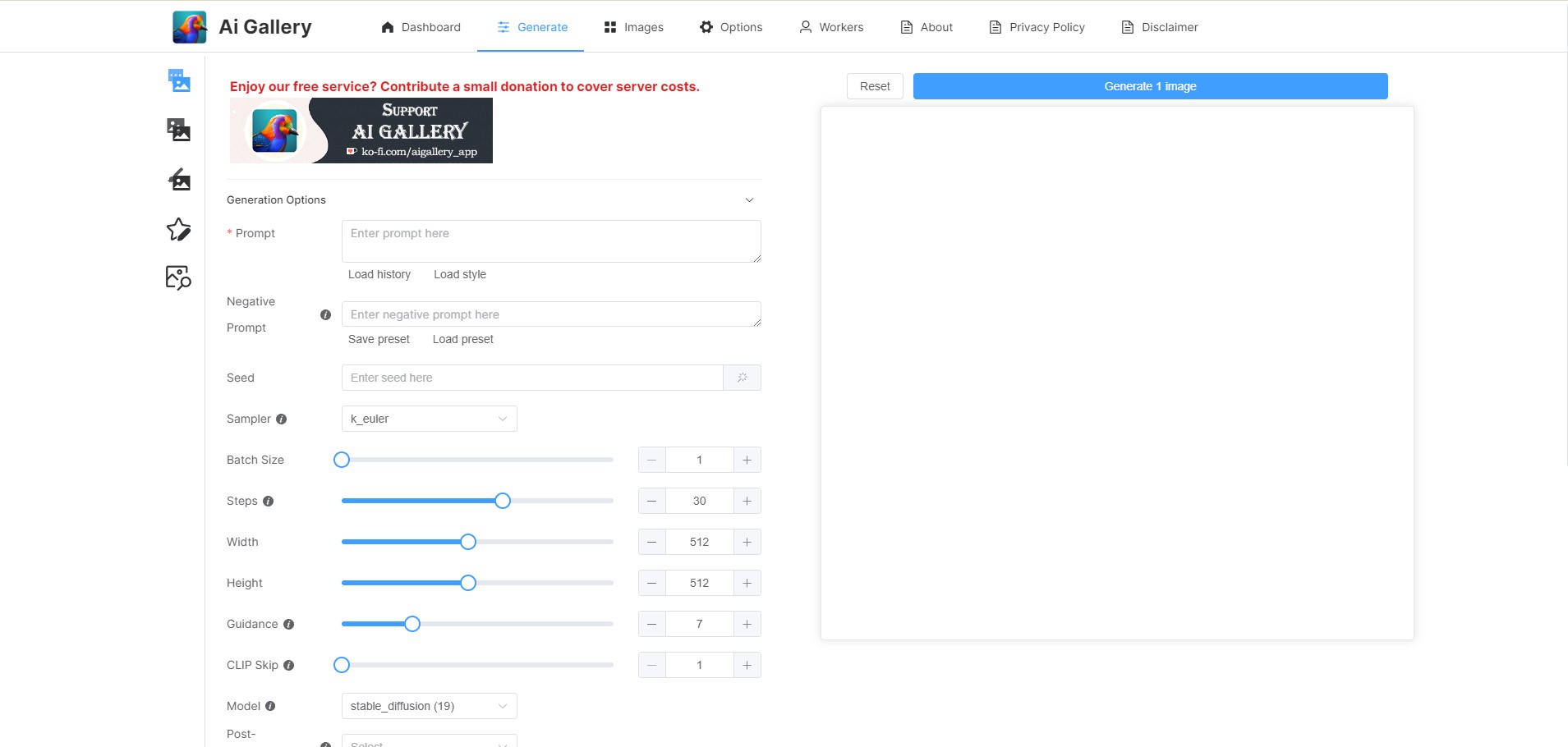Viewport: 1568px width, 747px height.
Task: Decrease Steps with minus button
Action: pyautogui.click(x=652, y=501)
